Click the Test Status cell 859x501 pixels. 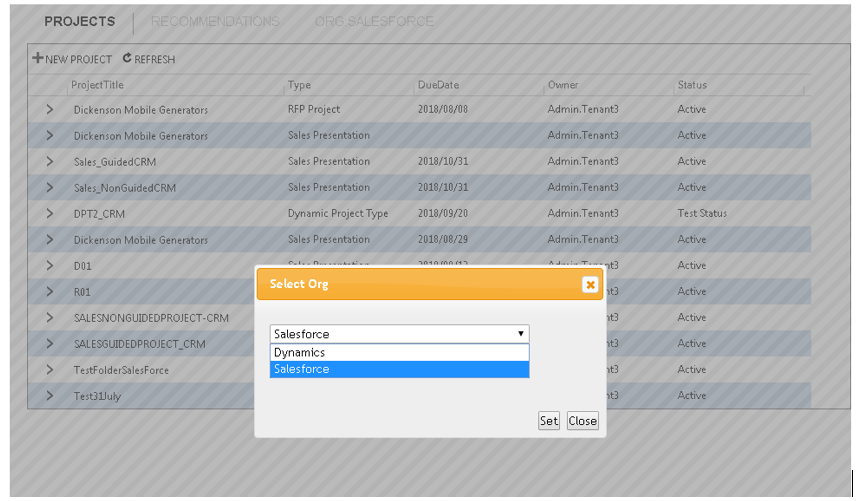click(x=702, y=213)
